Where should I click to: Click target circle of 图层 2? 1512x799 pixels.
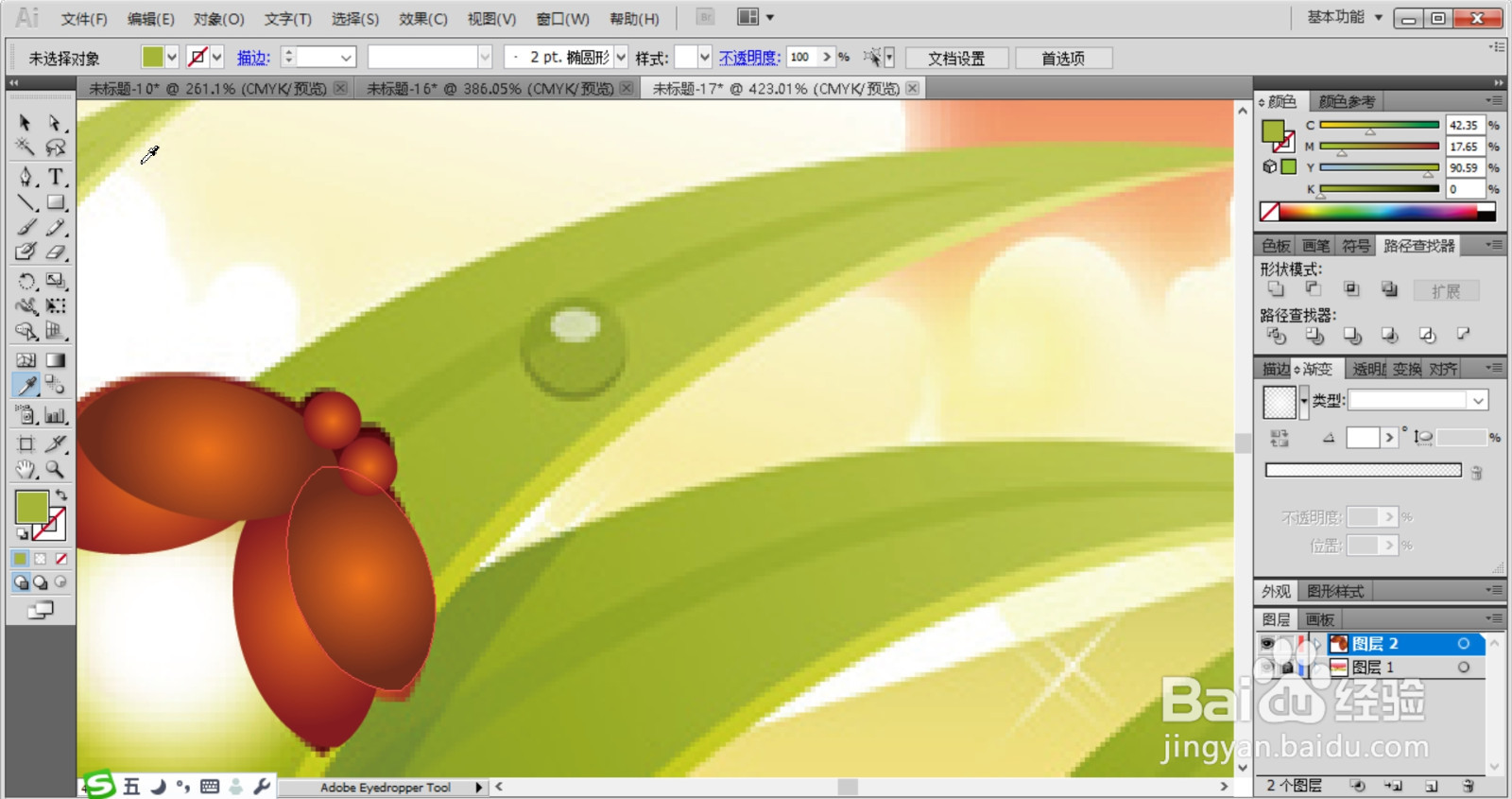(x=1464, y=644)
